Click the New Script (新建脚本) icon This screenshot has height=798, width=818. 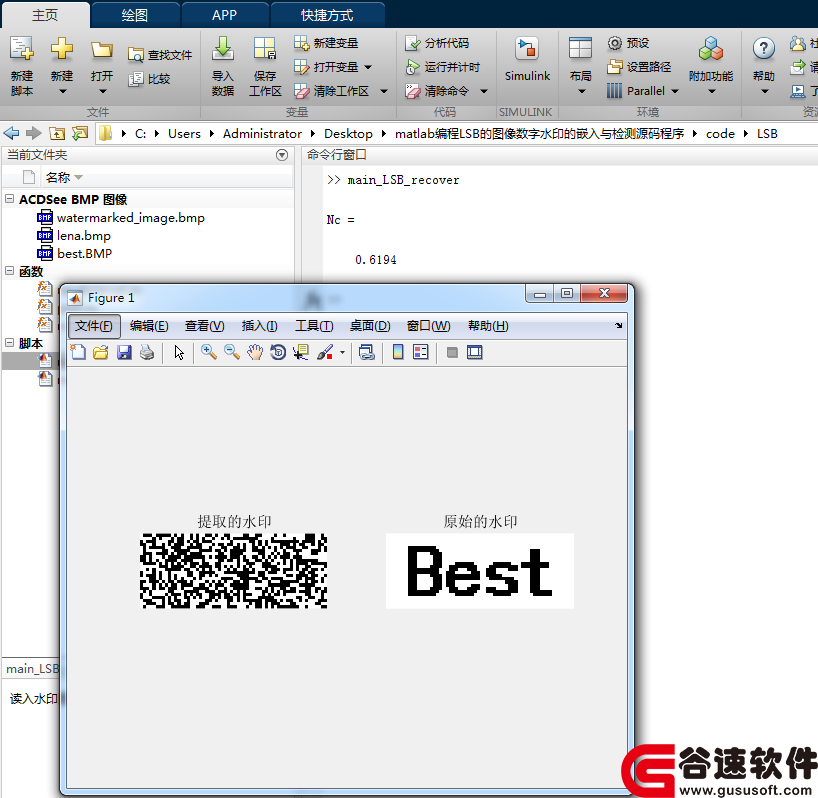click(x=22, y=49)
